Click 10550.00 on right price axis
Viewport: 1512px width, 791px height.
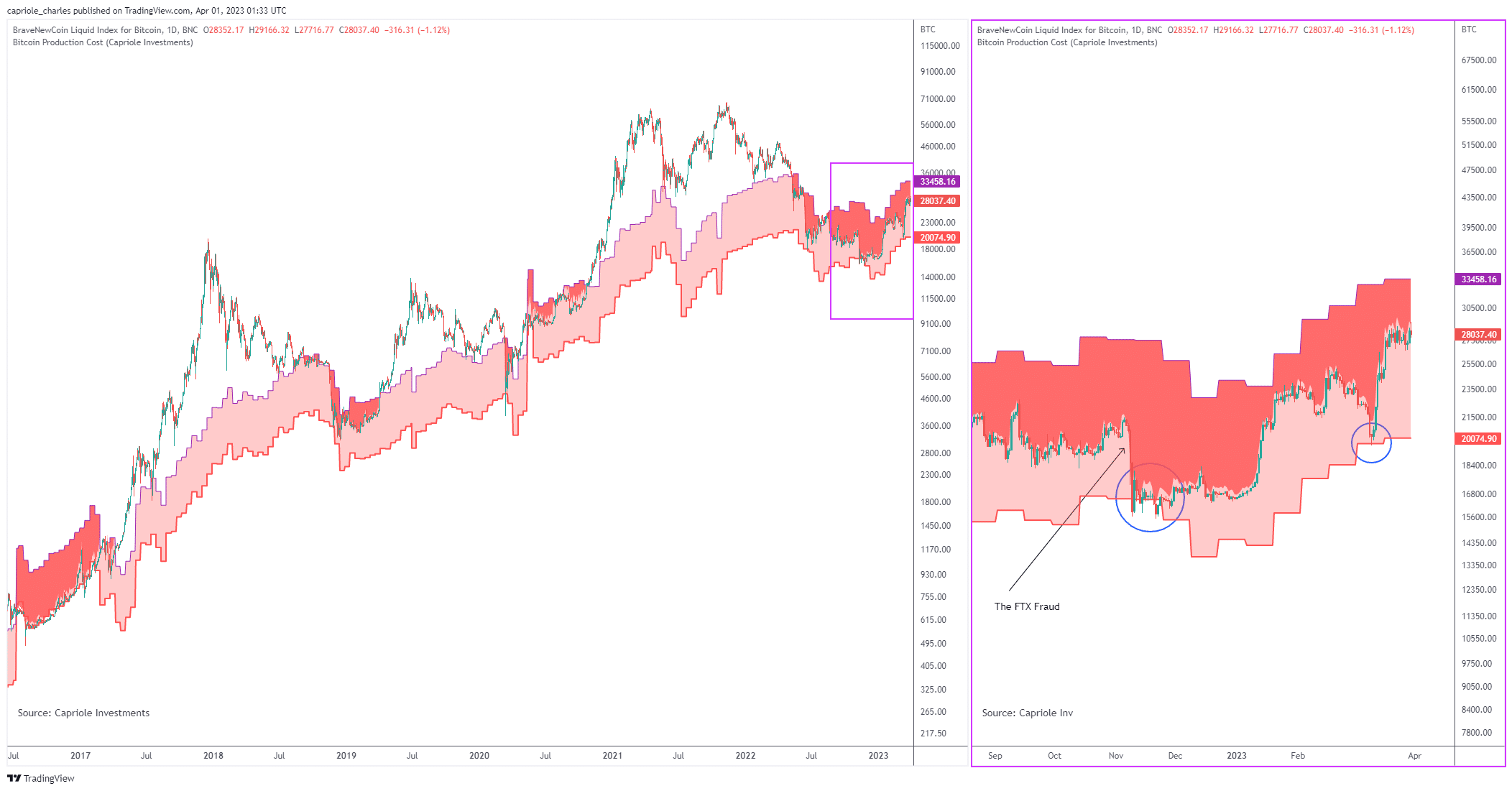pos(1479,639)
